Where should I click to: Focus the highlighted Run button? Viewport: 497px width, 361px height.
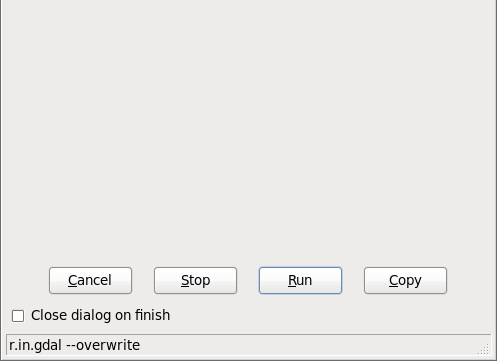click(x=300, y=280)
